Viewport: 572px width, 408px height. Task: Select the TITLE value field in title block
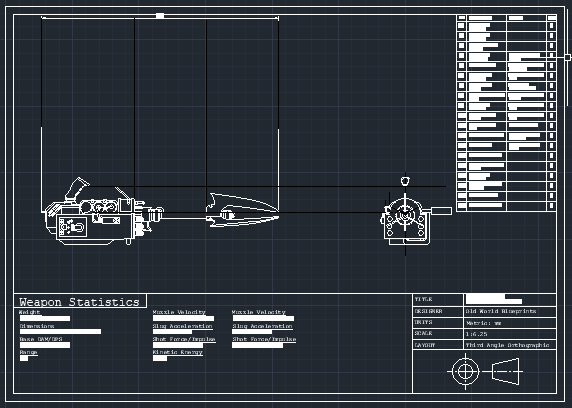[x=510, y=300]
